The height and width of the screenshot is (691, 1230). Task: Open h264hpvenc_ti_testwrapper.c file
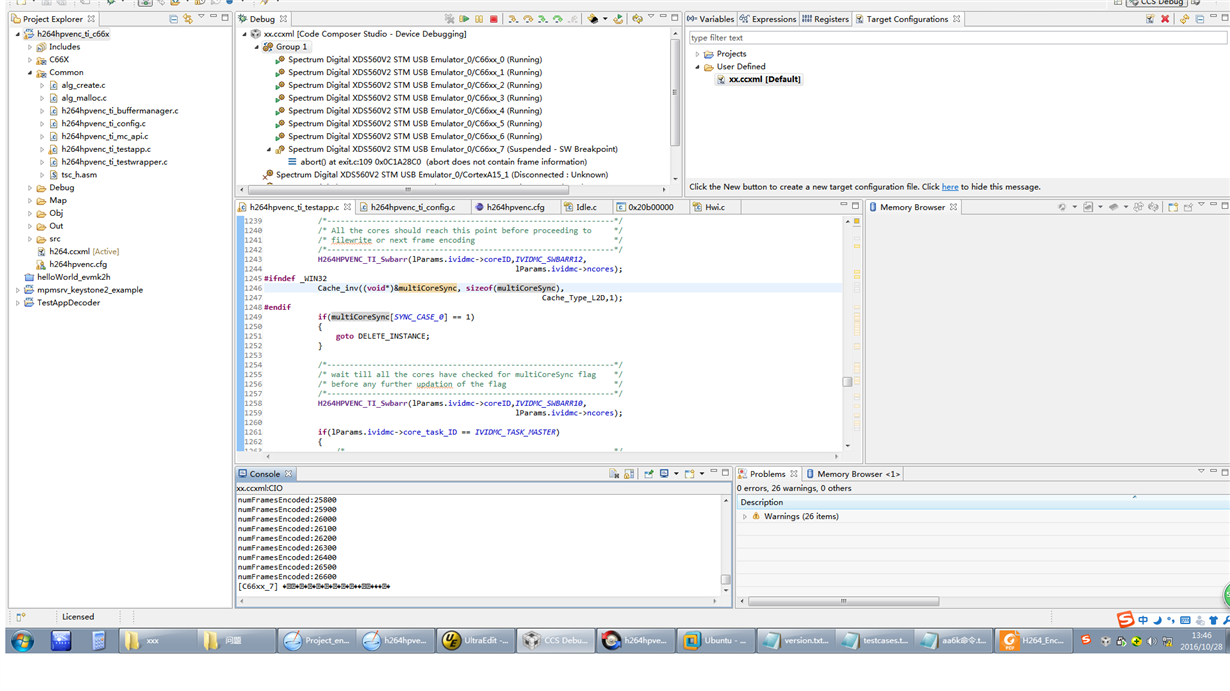(x=114, y=162)
